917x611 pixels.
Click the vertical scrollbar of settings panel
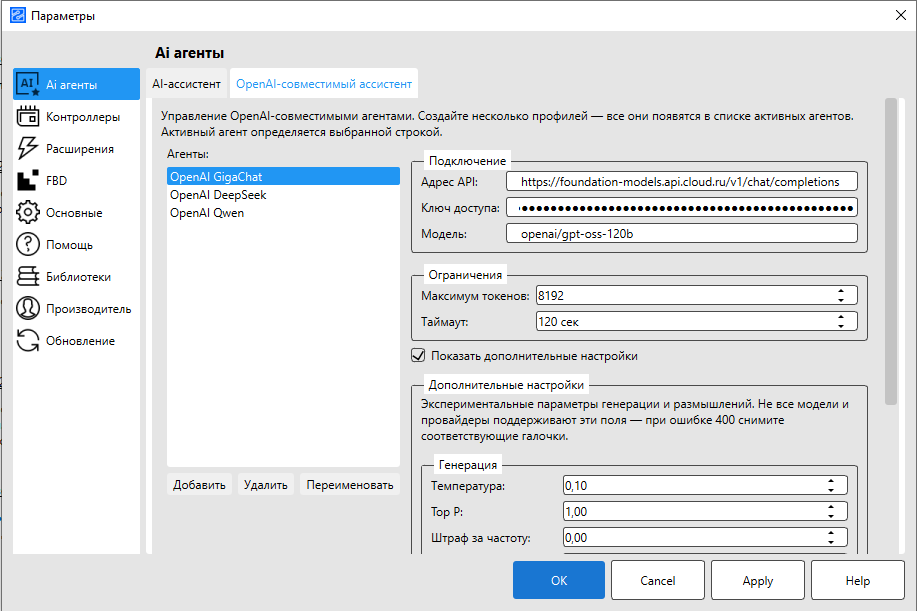point(891,251)
